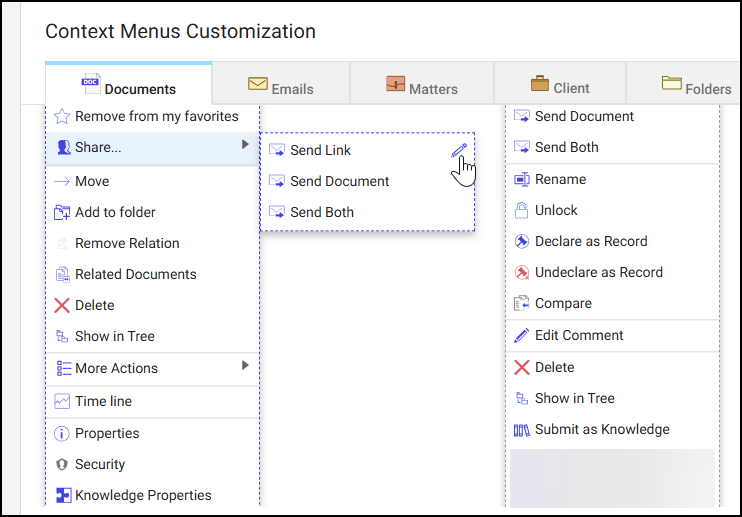Select the Send Link label in the submenu
742x517 pixels.
pyautogui.click(x=320, y=150)
